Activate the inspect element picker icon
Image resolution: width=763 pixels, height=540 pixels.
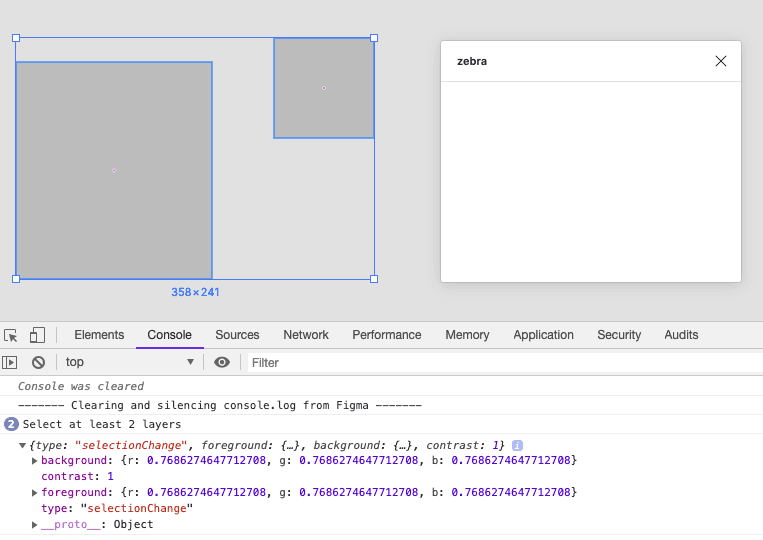coord(11,335)
